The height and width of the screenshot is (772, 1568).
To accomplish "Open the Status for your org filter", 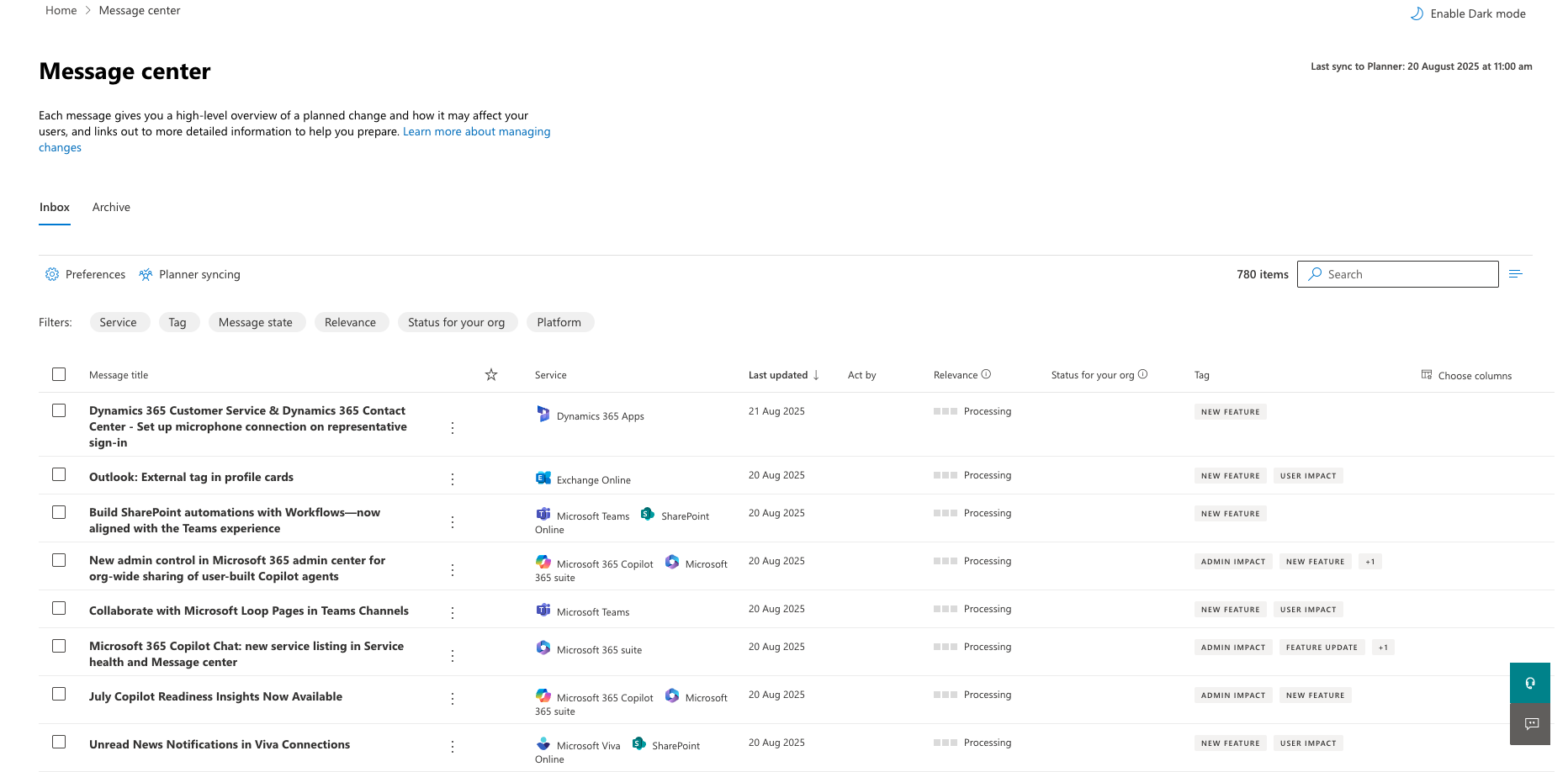I will [x=458, y=322].
